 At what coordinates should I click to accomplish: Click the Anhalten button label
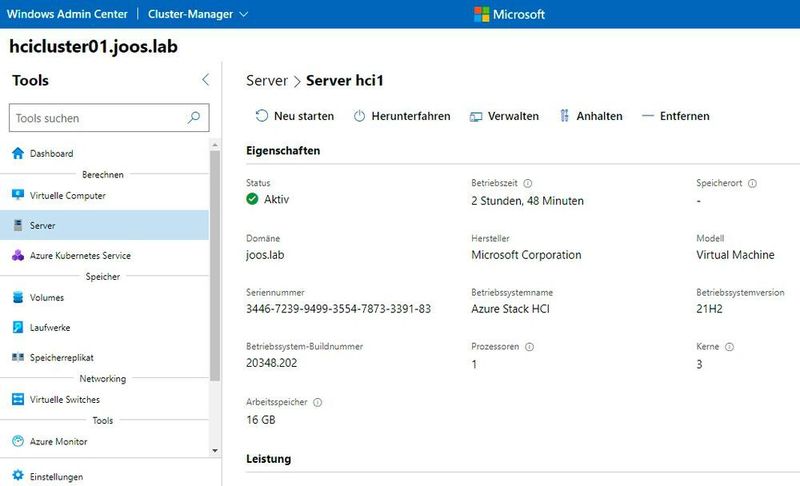(599, 116)
